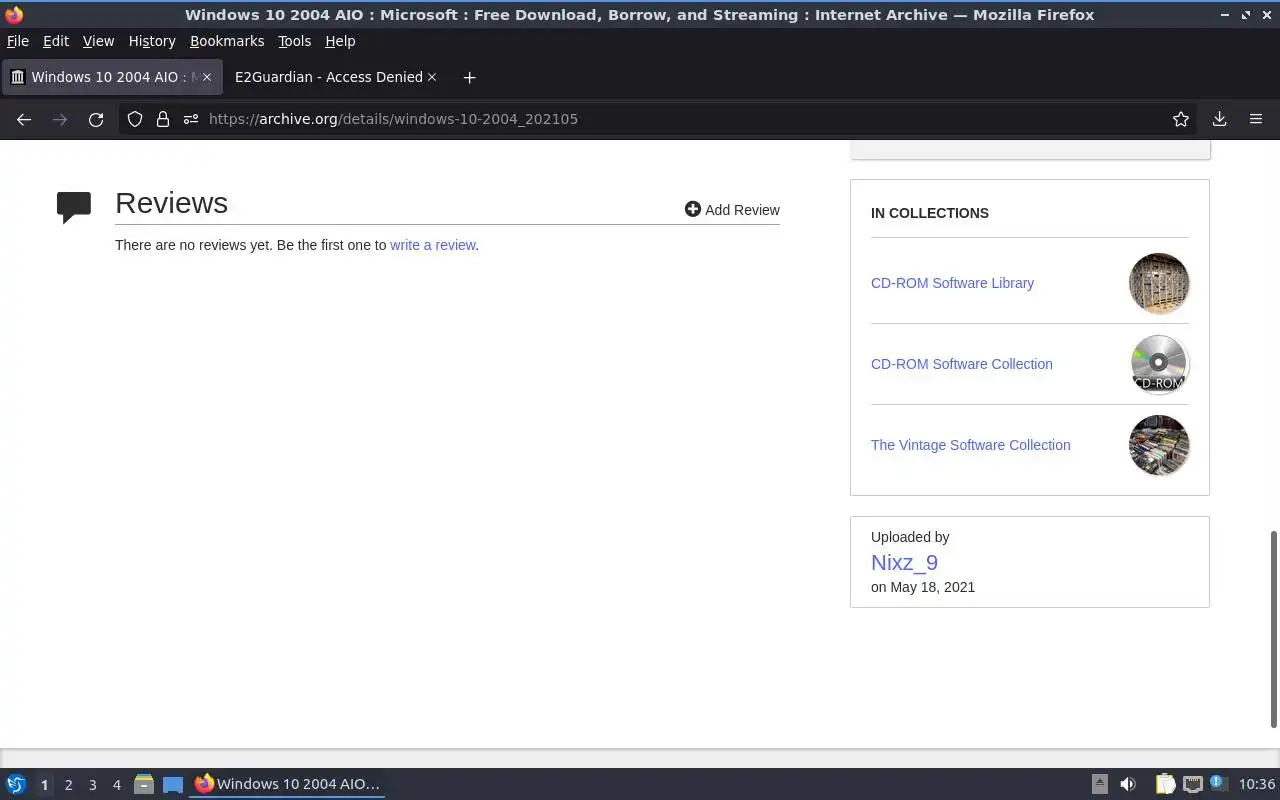Image resolution: width=1280 pixels, height=800 pixels.
Task: Switch to E2Guardian Access Denied tab
Action: coord(328,77)
